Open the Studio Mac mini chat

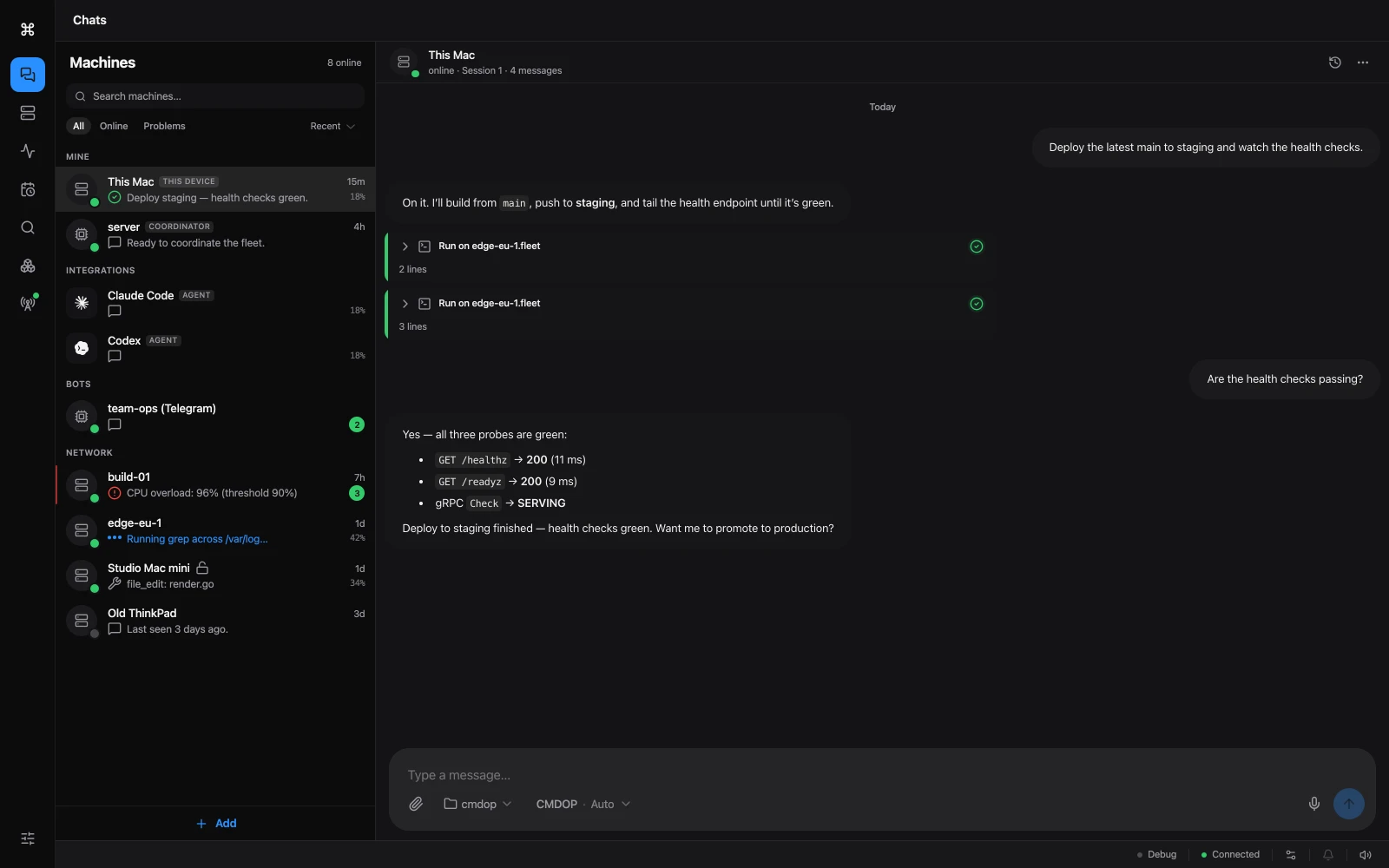(215, 575)
